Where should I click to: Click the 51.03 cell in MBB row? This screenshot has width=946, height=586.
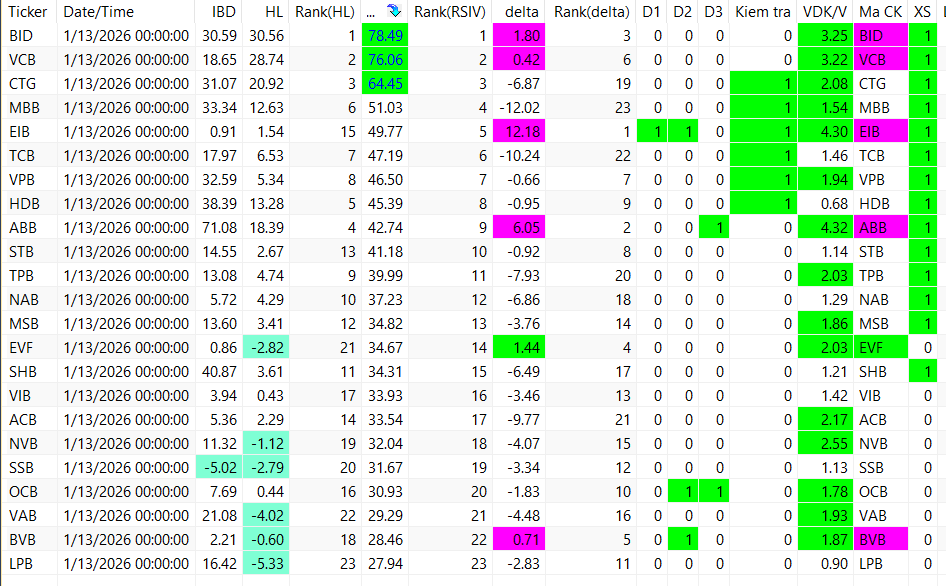pos(385,108)
